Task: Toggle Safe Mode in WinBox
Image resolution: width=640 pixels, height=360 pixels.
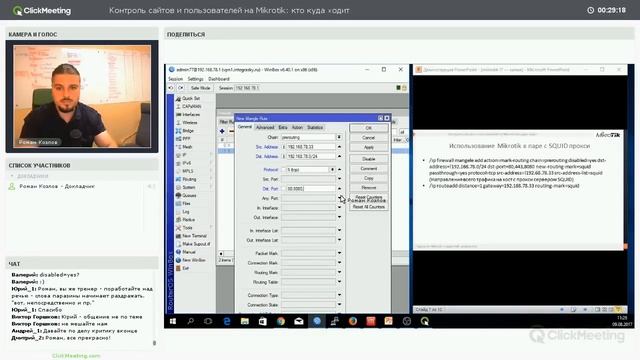Action: [200, 88]
